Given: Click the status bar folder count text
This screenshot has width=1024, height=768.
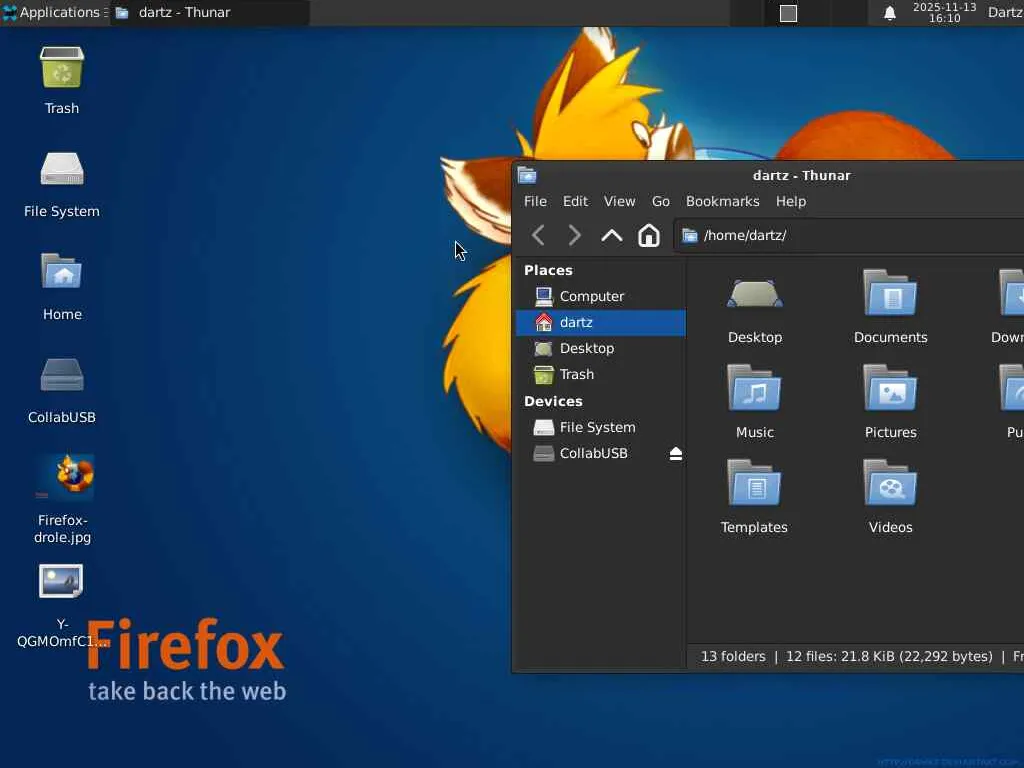Looking at the screenshot, I should coord(733,656).
